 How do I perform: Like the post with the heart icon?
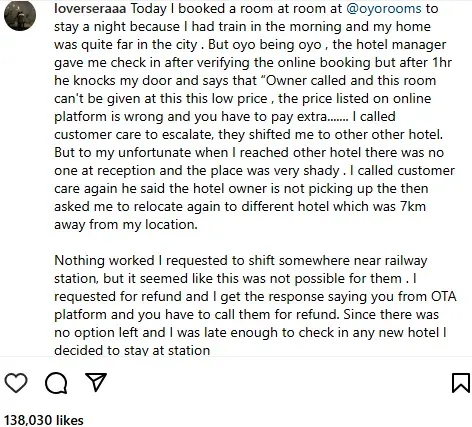[16, 383]
